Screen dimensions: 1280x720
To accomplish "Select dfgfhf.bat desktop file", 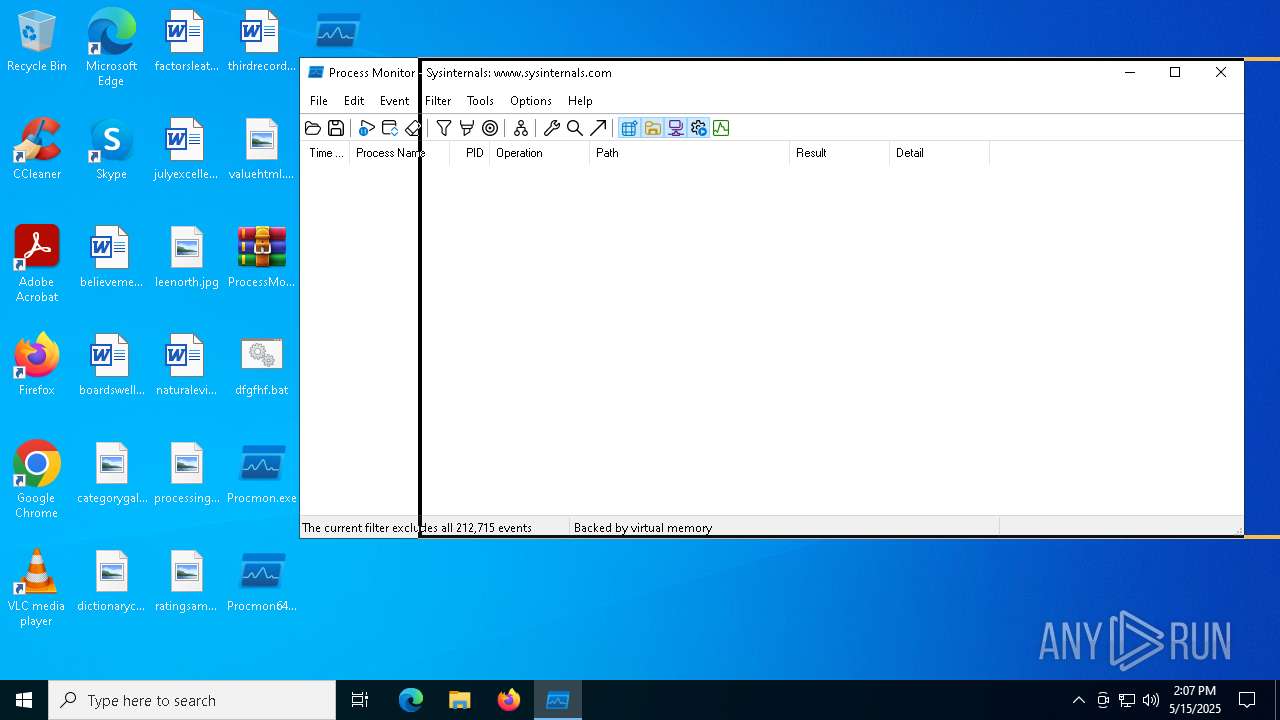I will [262, 366].
